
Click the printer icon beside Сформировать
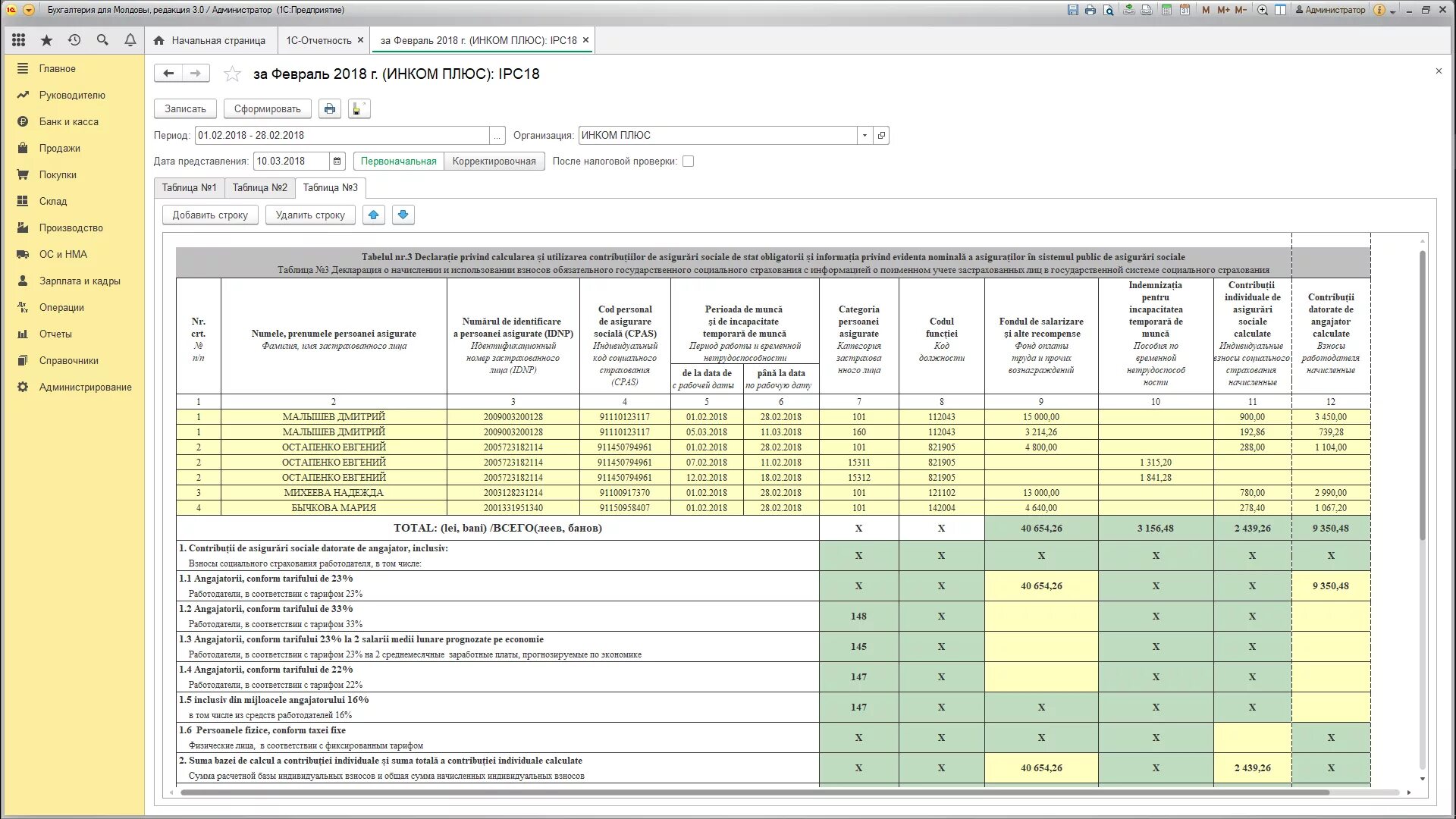coord(329,108)
